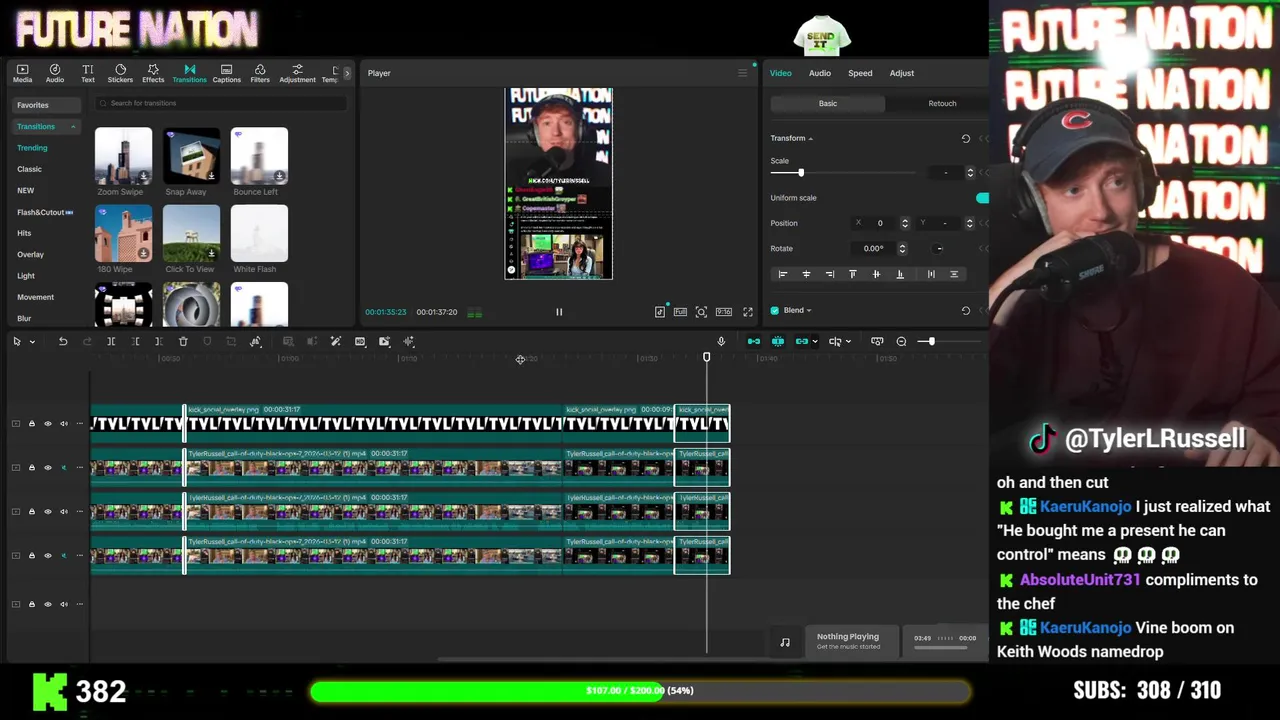This screenshot has height=720, width=1280.
Task: Zoom out the timeline
Action: pyautogui.click(x=901, y=342)
